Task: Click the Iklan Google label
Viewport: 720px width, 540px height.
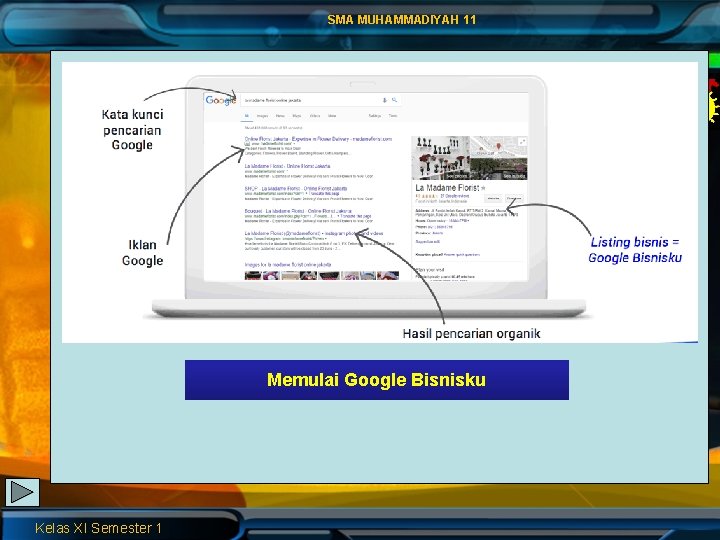Action: coord(142,253)
